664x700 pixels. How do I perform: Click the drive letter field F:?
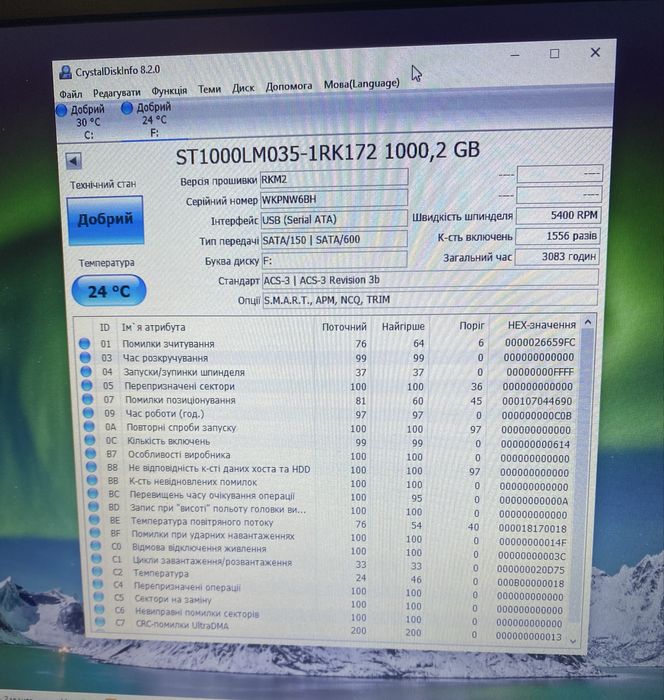334,260
